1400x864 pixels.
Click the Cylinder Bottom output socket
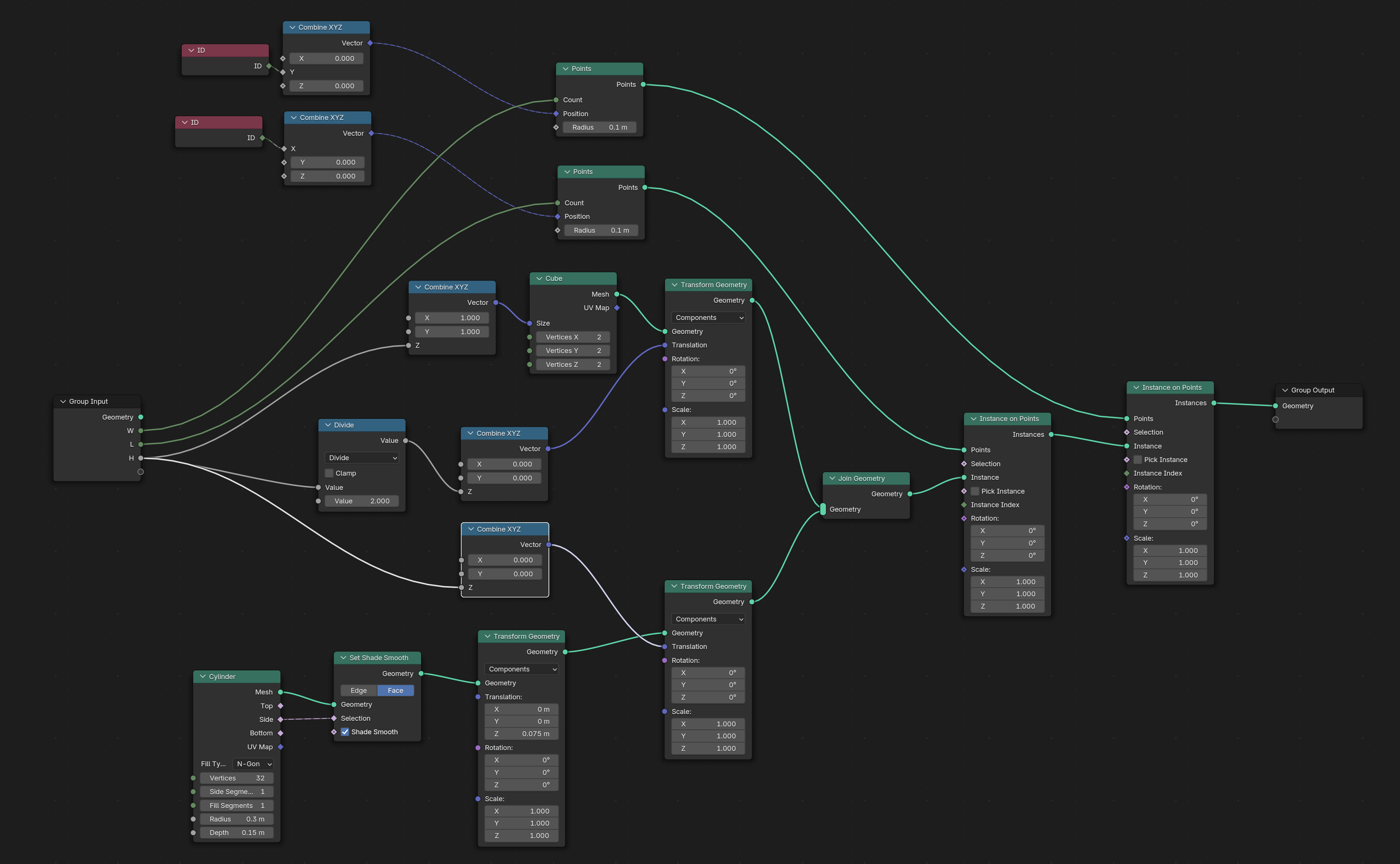280,733
